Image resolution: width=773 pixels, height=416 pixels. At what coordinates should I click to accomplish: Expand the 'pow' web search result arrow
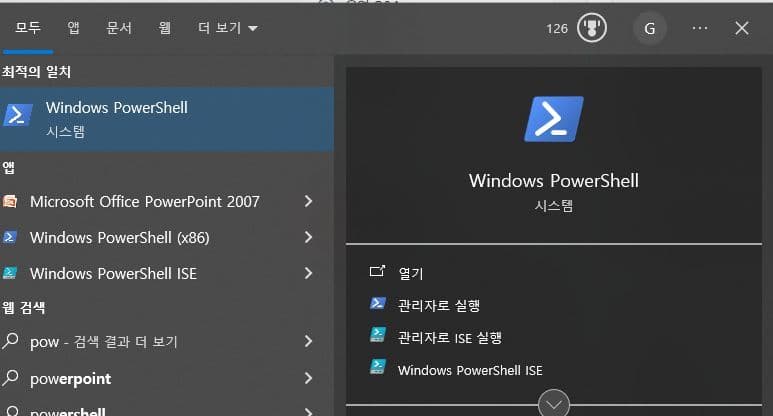click(308, 341)
